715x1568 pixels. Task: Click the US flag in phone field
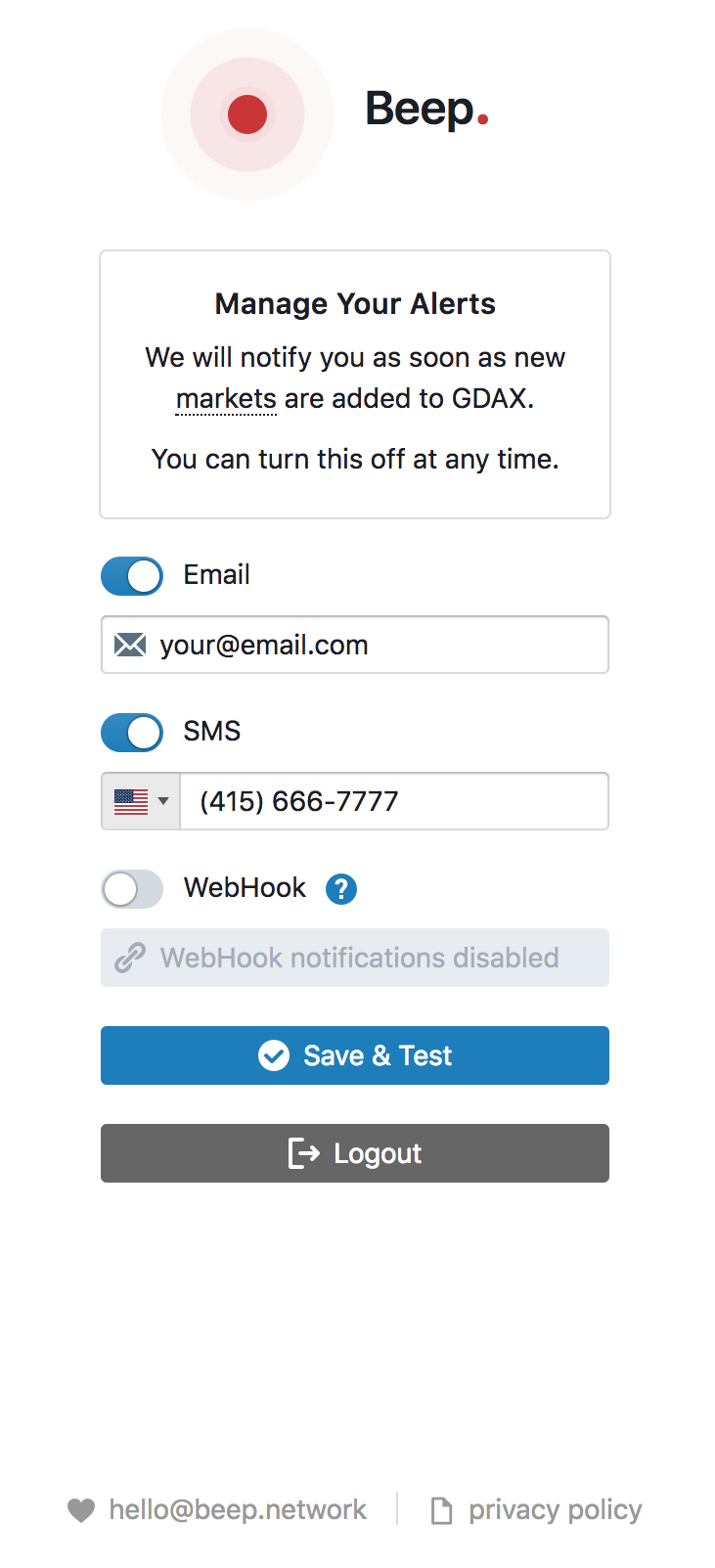131,801
